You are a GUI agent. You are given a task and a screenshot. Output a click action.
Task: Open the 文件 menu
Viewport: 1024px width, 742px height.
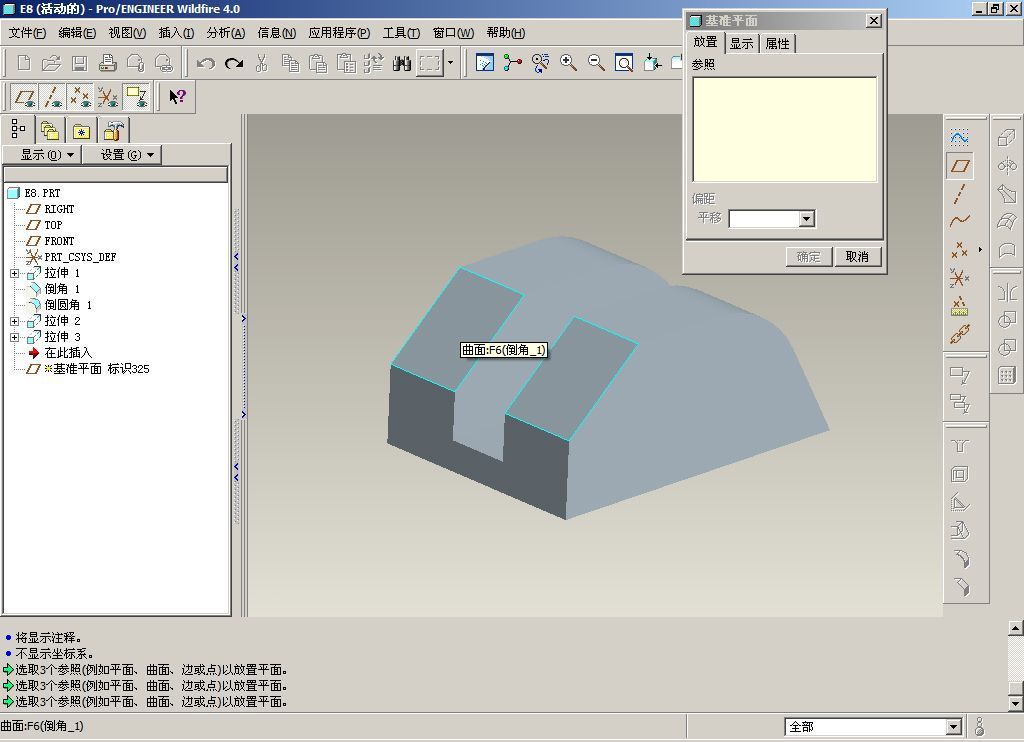coord(27,33)
